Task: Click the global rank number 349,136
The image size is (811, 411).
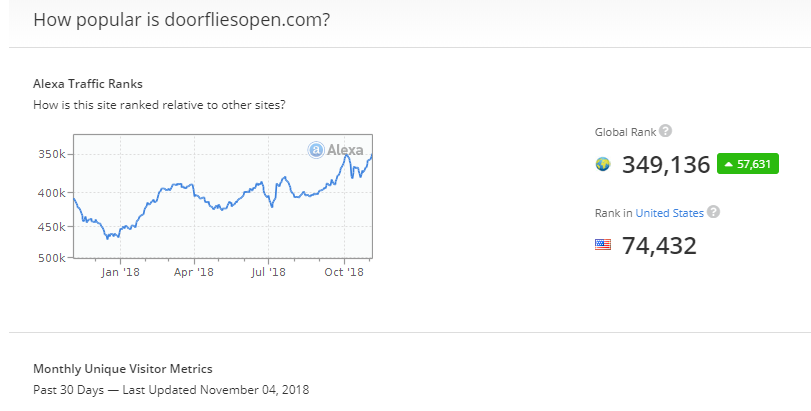Action: click(666, 165)
